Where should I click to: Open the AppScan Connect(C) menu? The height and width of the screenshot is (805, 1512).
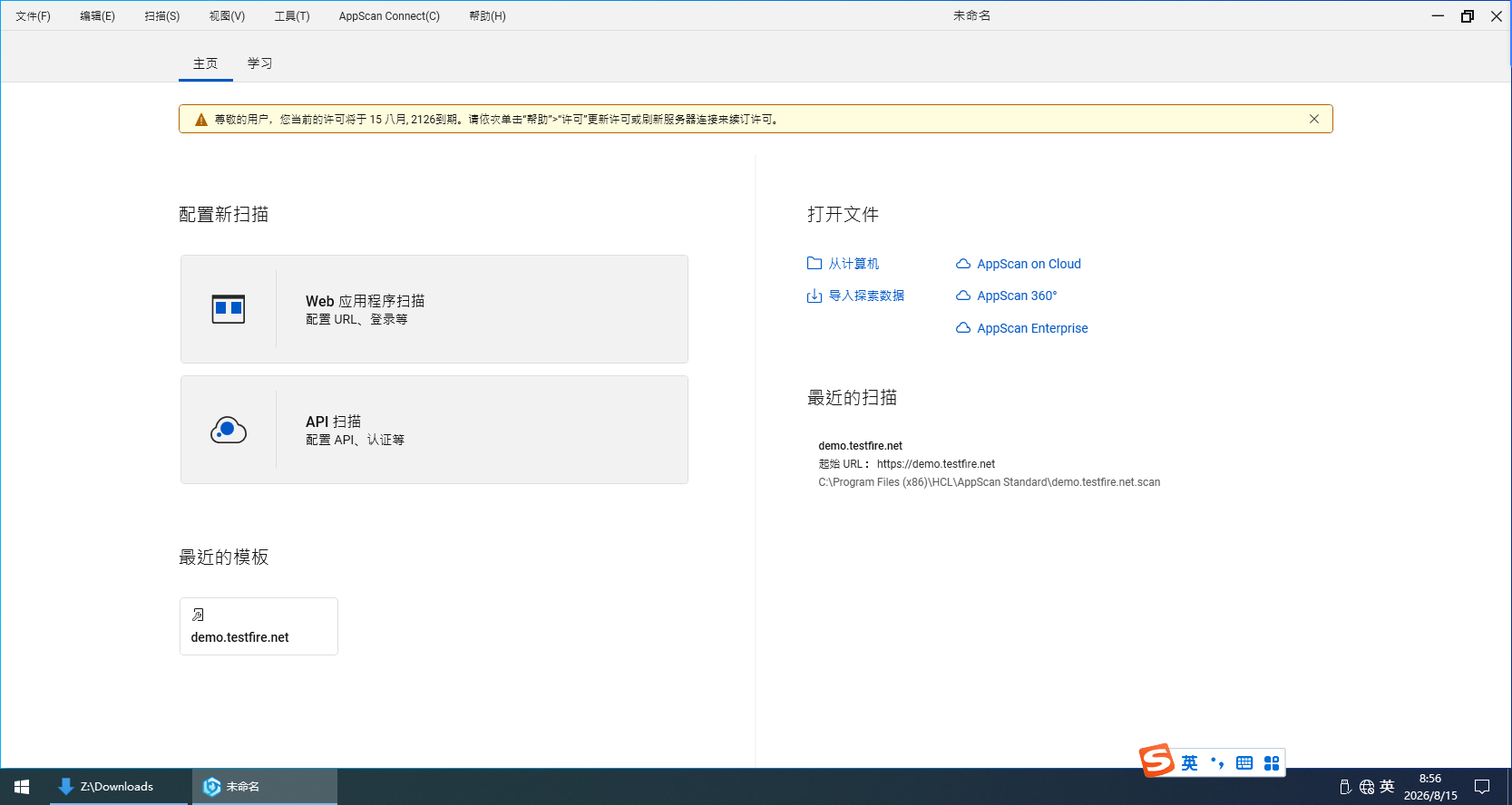(389, 16)
